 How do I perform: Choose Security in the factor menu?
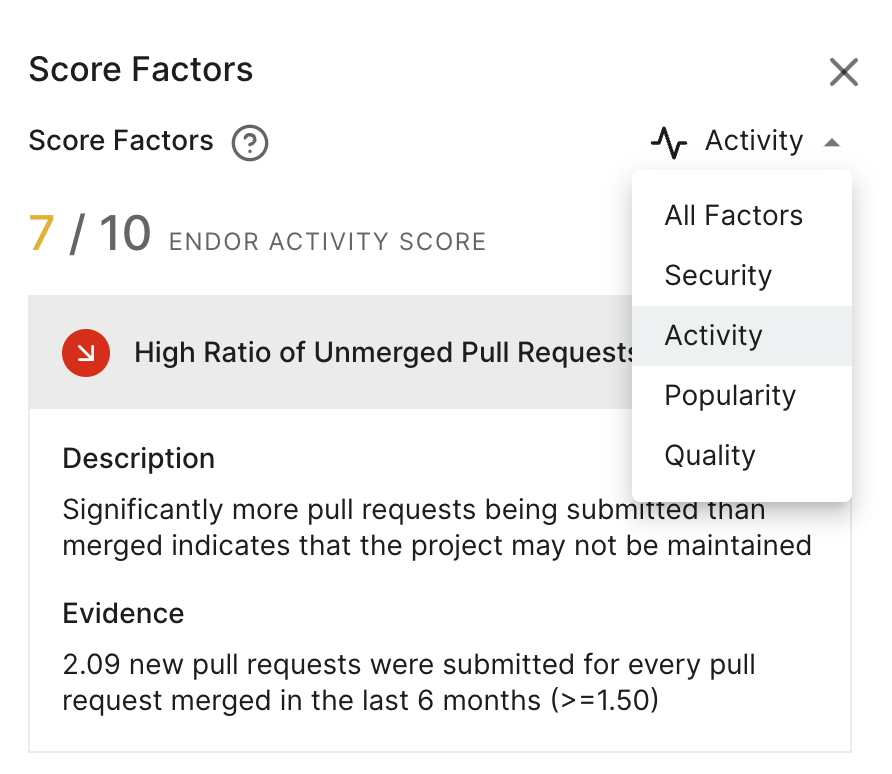click(718, 276)
